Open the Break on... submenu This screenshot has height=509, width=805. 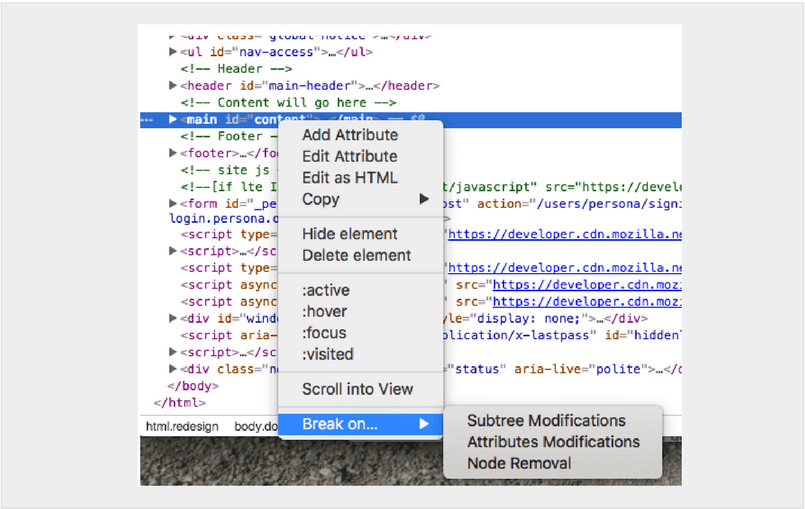click(341, 424)
